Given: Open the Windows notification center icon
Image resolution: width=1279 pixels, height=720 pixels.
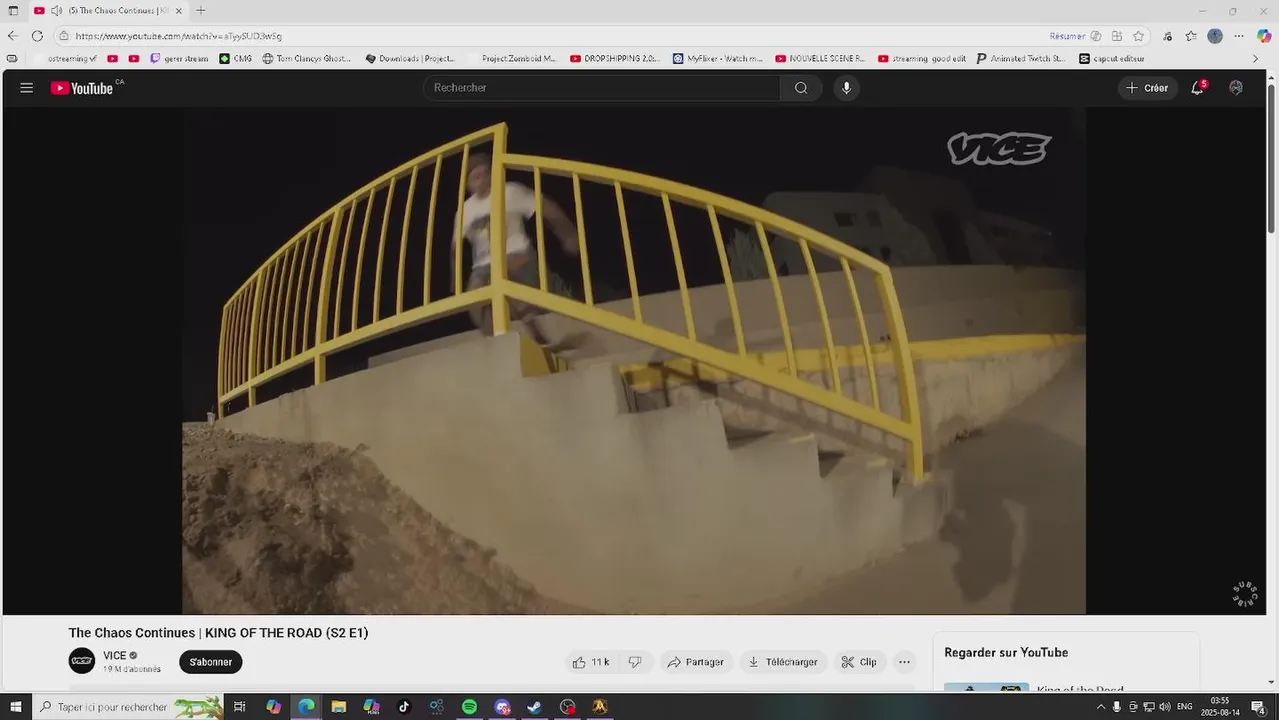Looking at the screenshot, I should pyautogui.click(x=1258, y=707).
